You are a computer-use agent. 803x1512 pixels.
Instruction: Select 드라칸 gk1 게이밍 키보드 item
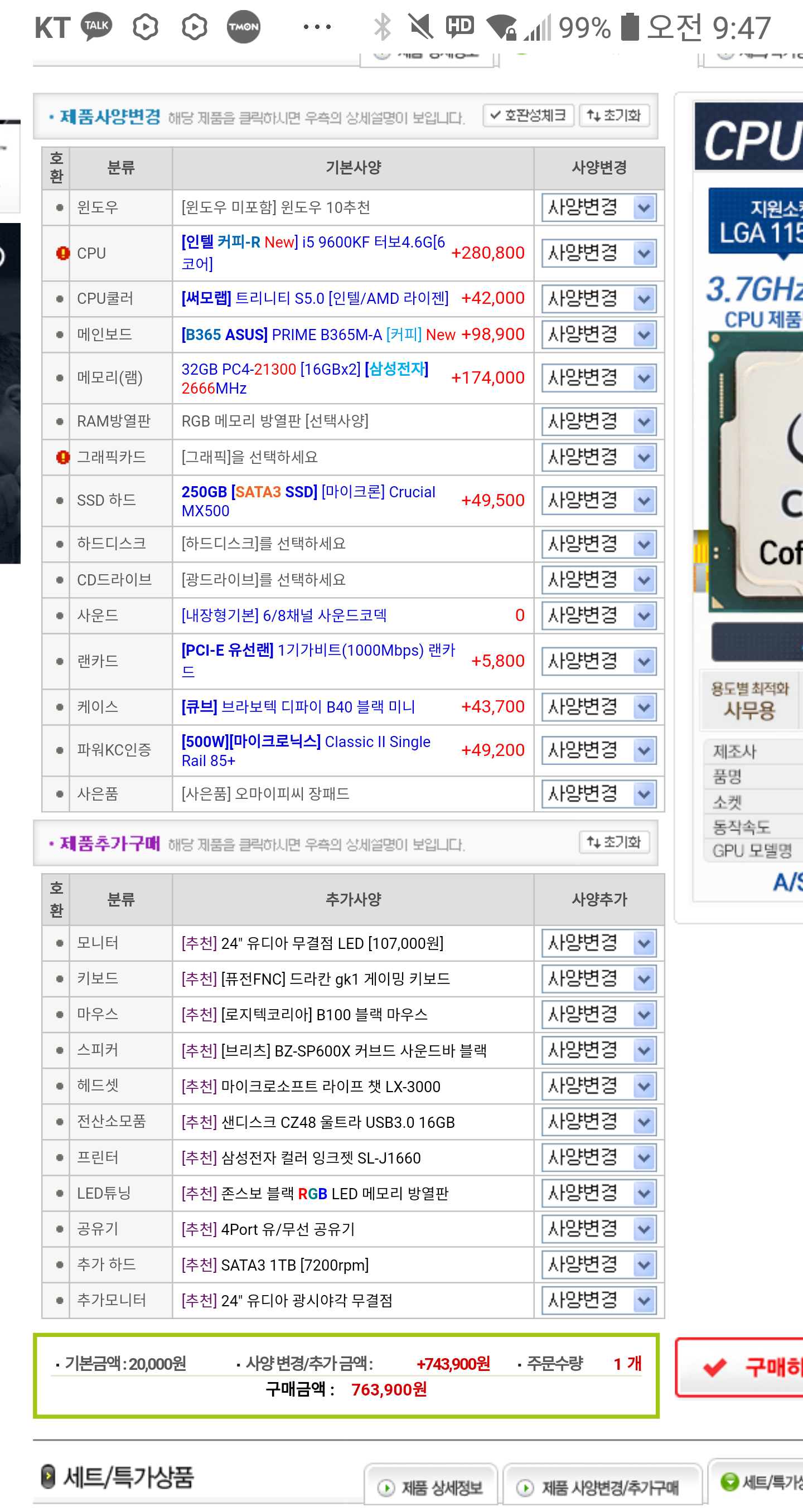pos(316,978)
